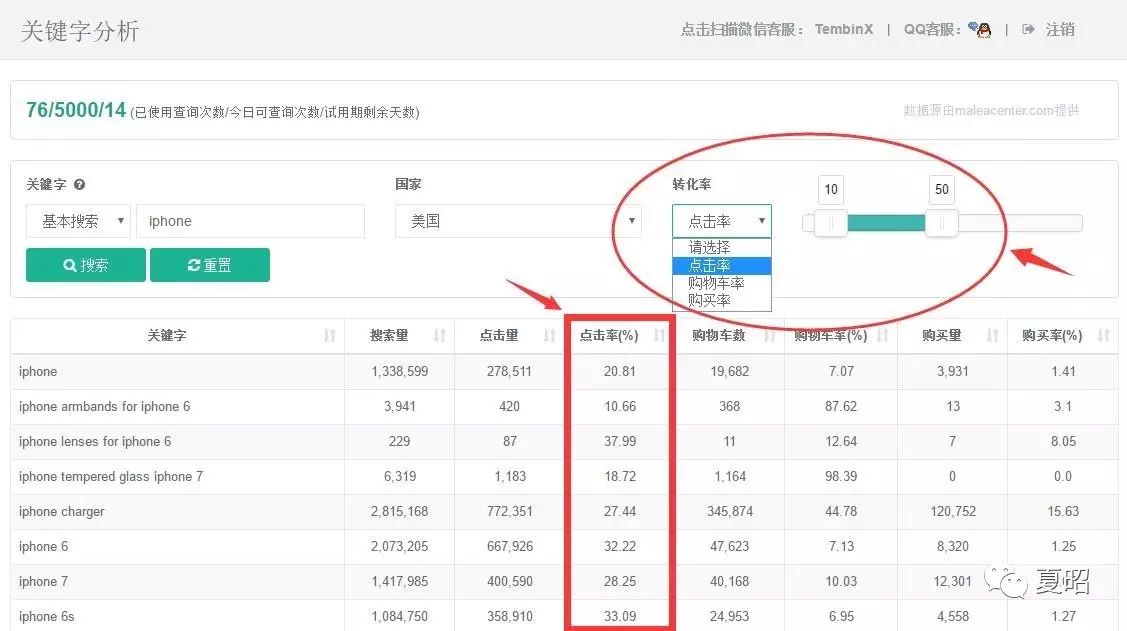
Task: Click the click count value 400,590
Action: [x=510, y=581]
